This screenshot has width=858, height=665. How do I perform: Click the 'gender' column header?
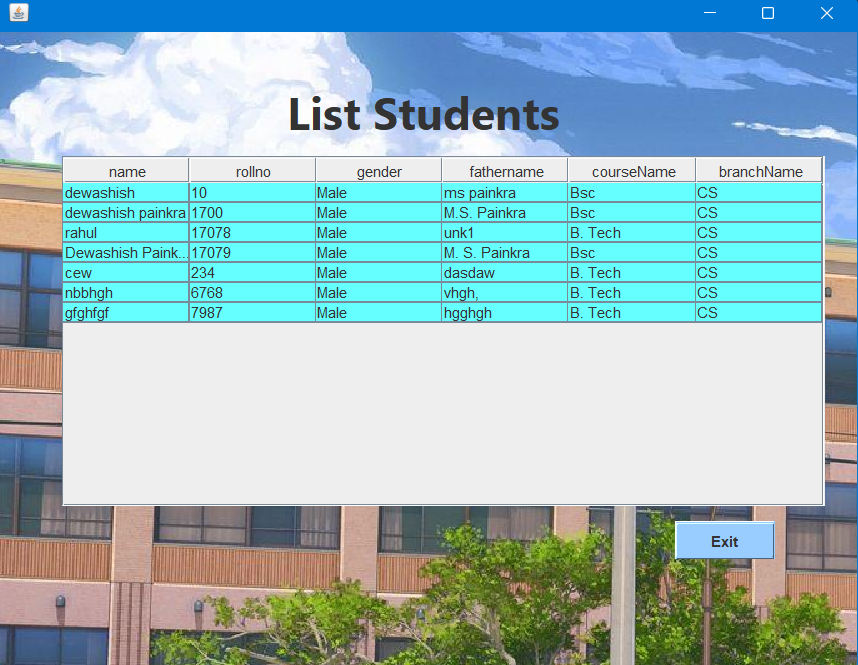pos(378,170)
